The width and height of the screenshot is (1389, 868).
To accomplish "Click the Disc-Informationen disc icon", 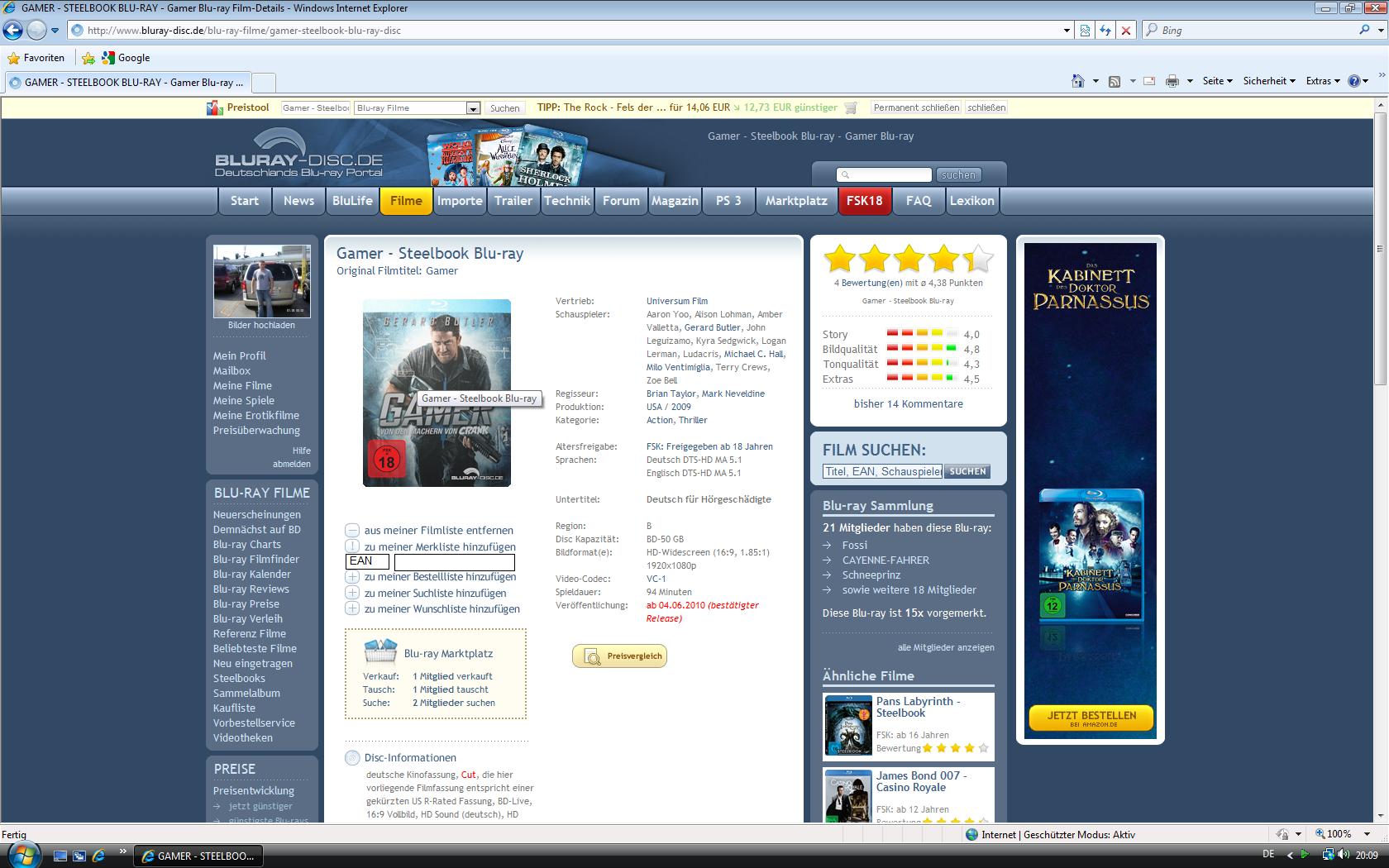I will 352,757.
